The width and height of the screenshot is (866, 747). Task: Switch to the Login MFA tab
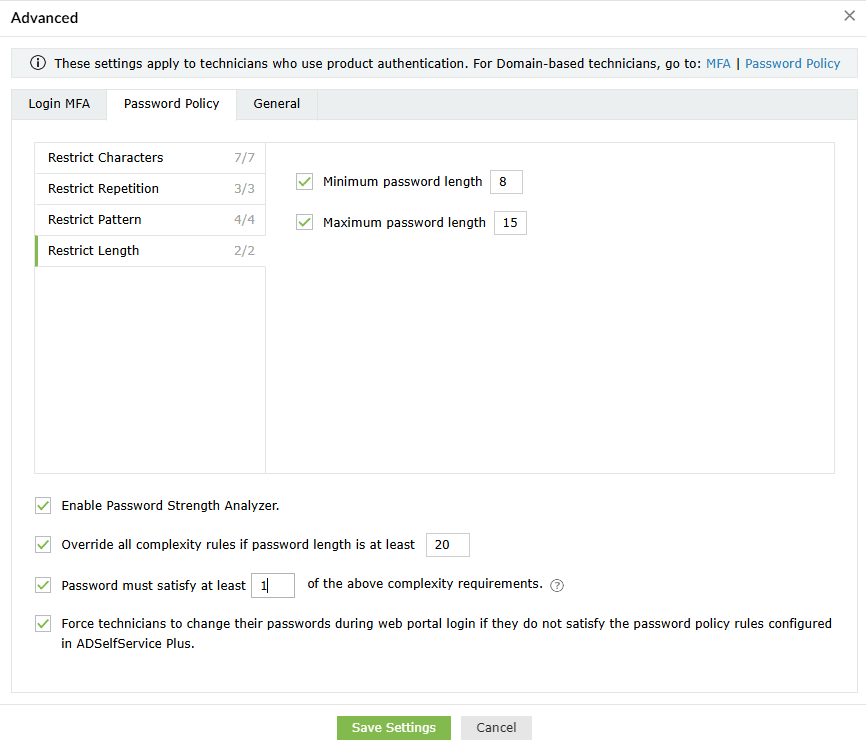coord(58,103)
